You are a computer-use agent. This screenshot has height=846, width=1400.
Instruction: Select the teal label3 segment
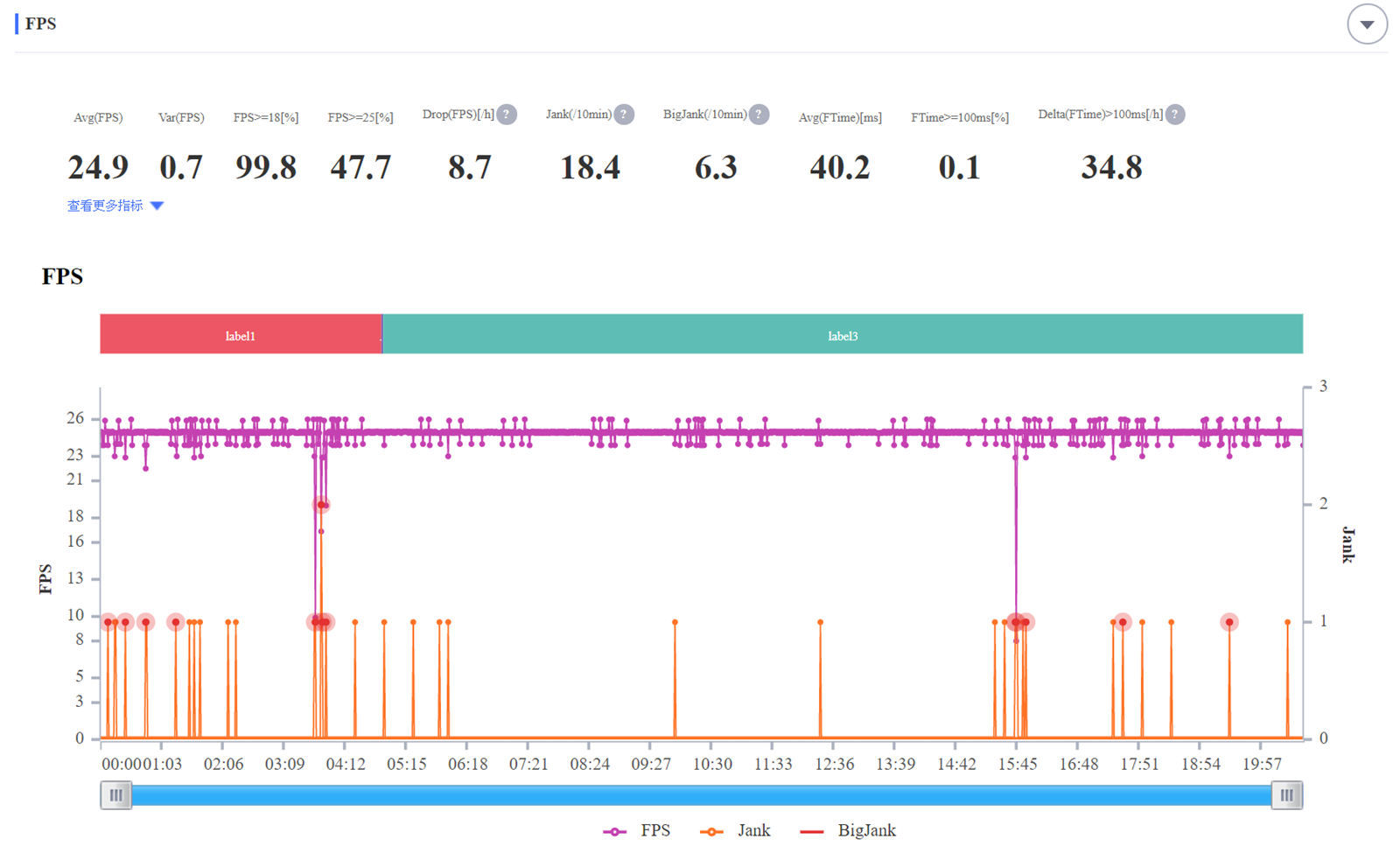click(x=842, y=335)
